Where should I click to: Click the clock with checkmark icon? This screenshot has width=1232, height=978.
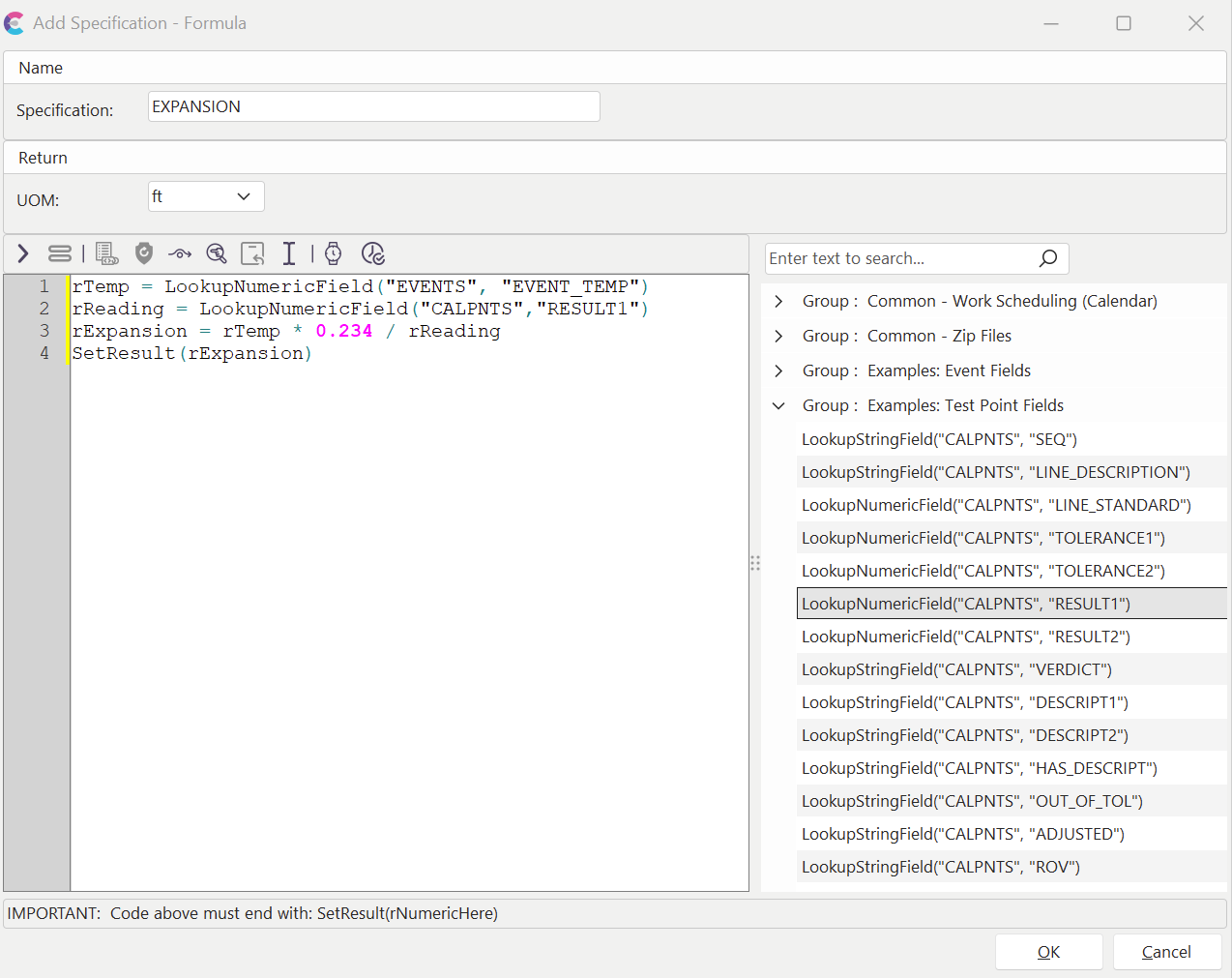[373, 253]
